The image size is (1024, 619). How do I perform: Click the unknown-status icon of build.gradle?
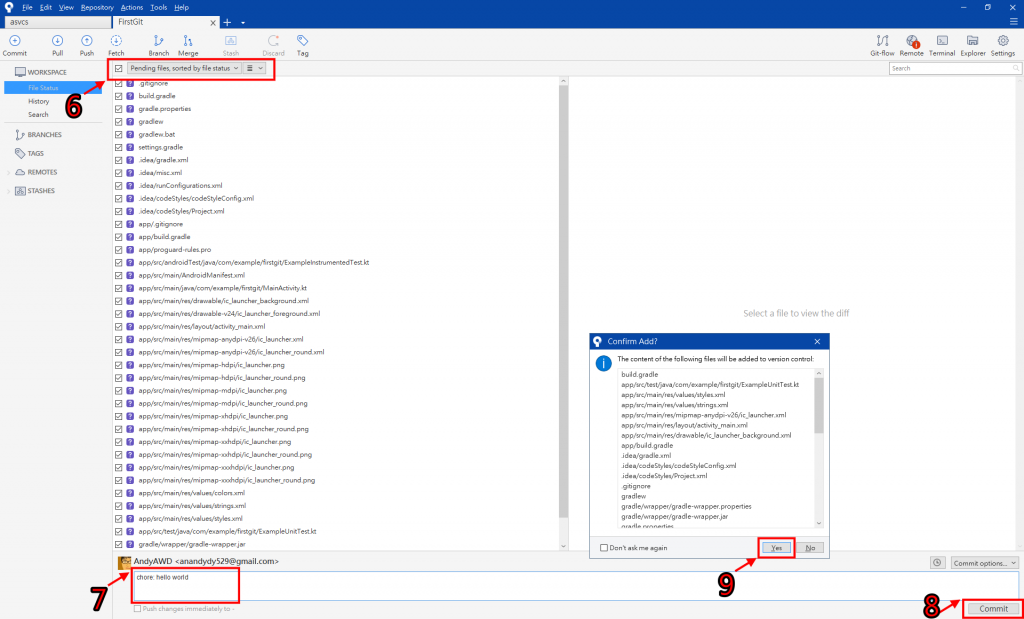130,96
